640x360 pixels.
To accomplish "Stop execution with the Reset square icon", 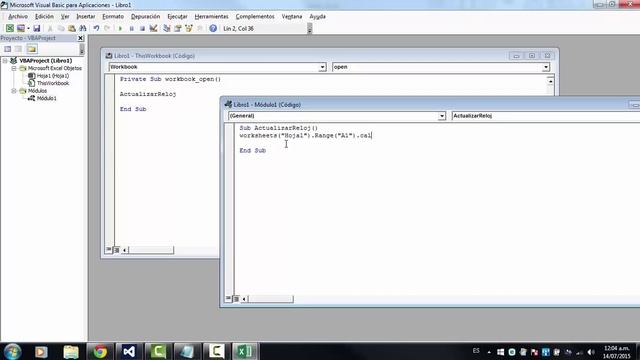I will [142, 28].
